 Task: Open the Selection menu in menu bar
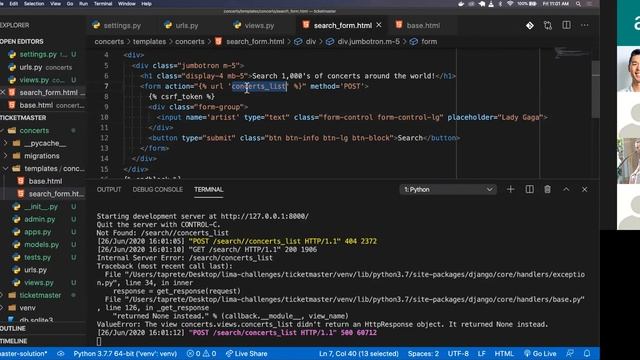[34, 4]
